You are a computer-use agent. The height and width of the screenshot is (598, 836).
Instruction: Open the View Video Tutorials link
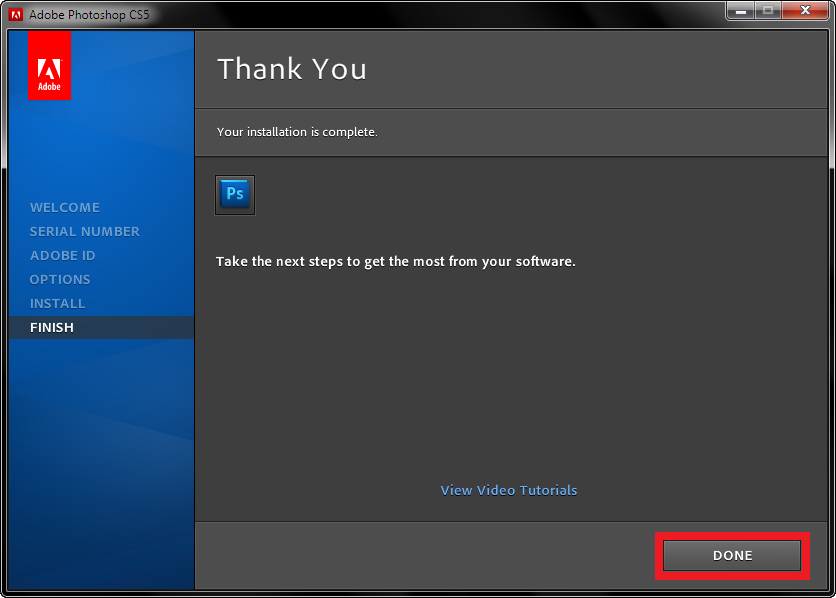tap(509, 490)
